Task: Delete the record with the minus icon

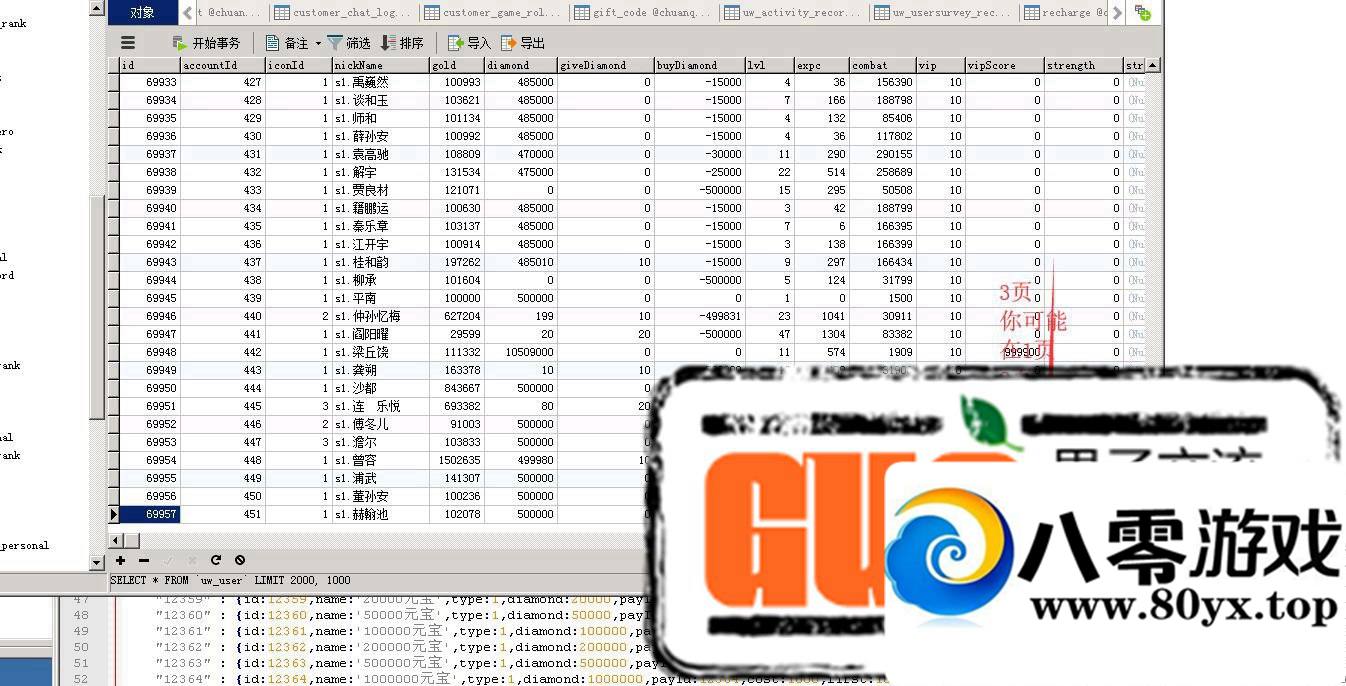Action: click(144, 561)
